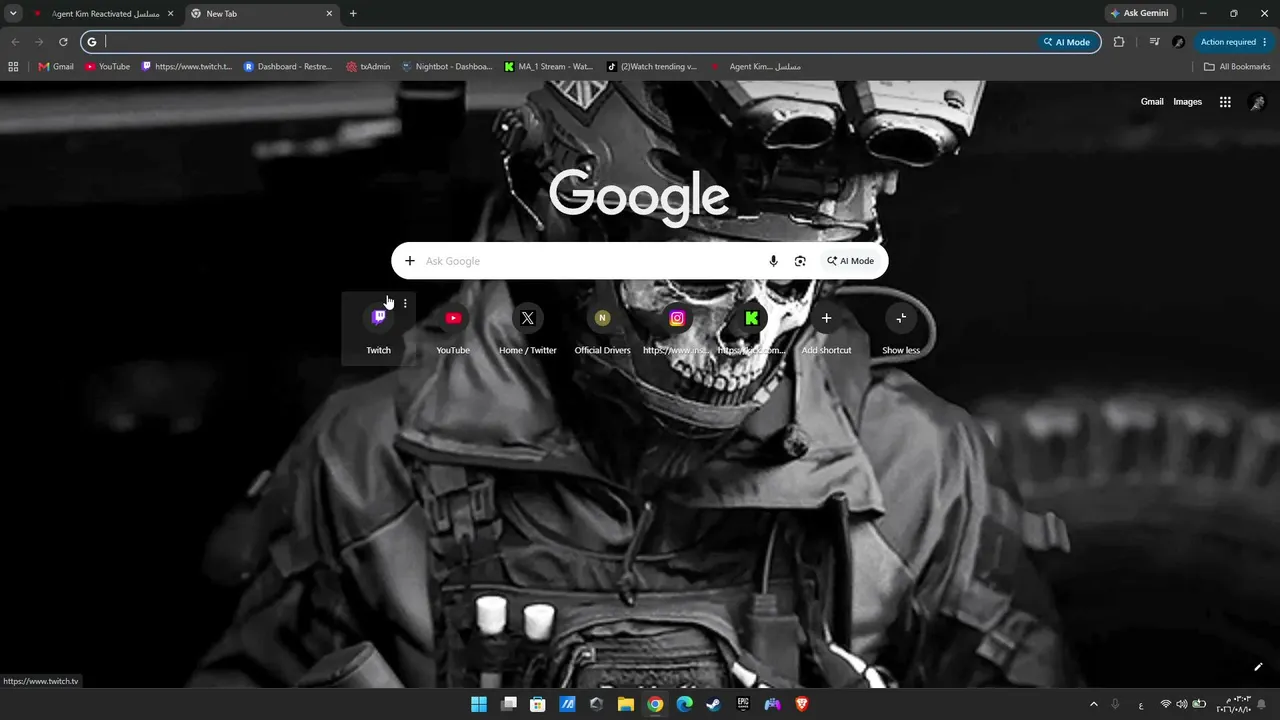Collapse shortcuts with Show less
This screenshot has width=1280, height=720.
click(x=901, y=329)
